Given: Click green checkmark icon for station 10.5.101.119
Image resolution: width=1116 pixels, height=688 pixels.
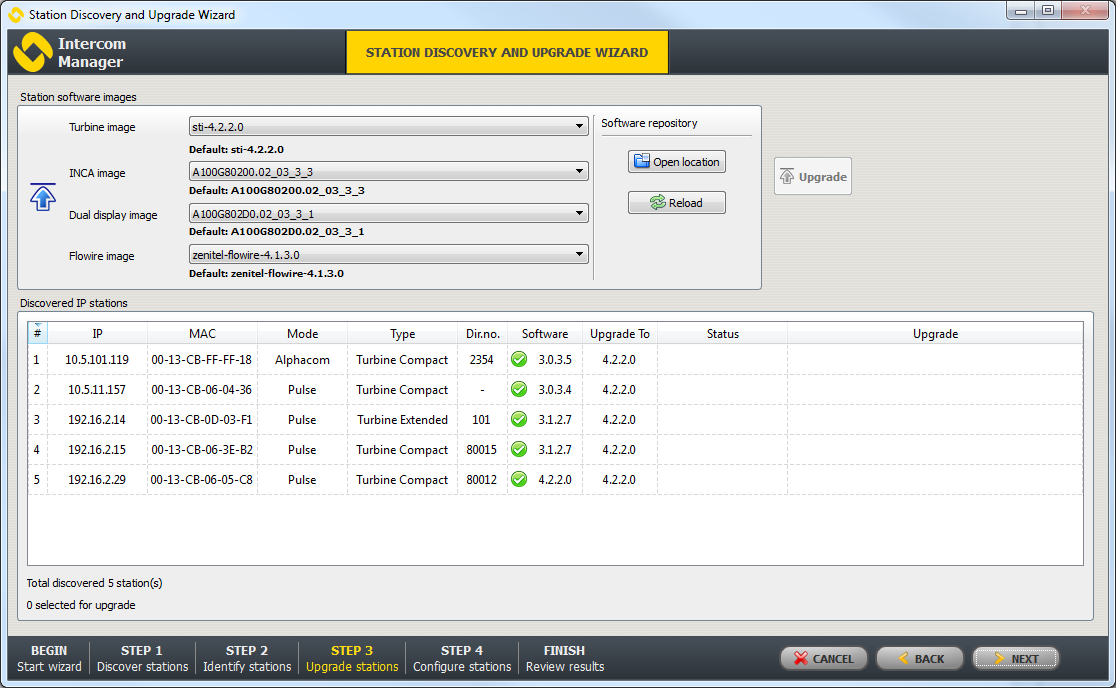Looking at the screenshot, I should point(519,360).
